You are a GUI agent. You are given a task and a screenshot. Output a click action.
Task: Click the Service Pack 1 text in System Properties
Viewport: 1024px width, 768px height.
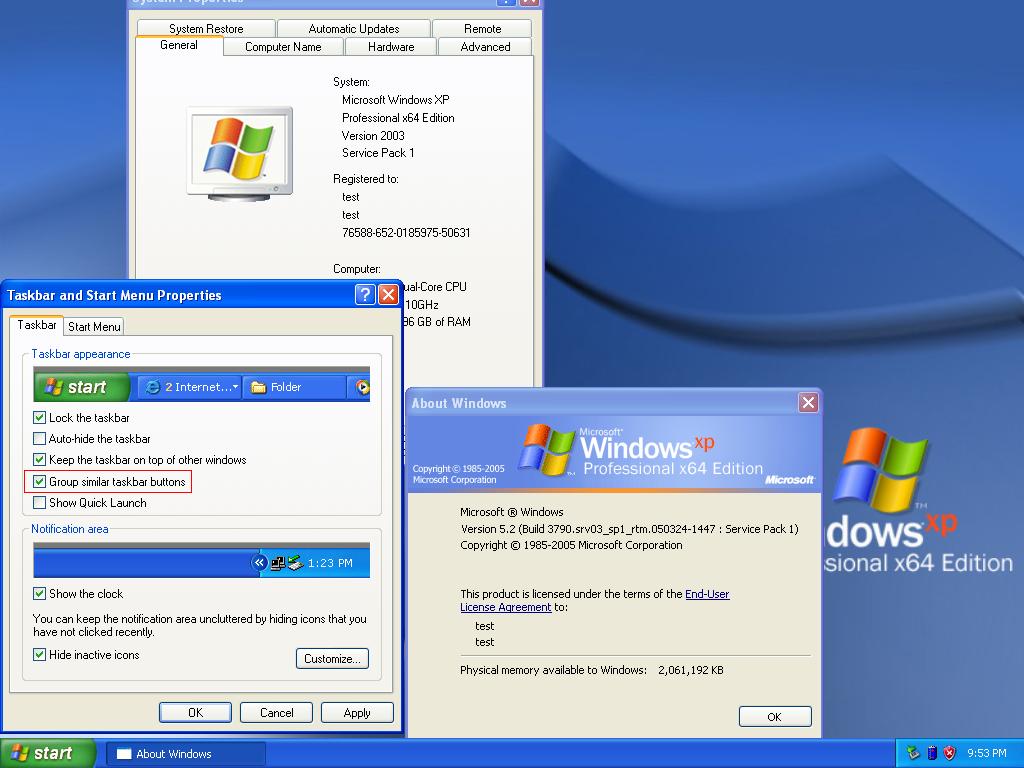pos(377,153)
